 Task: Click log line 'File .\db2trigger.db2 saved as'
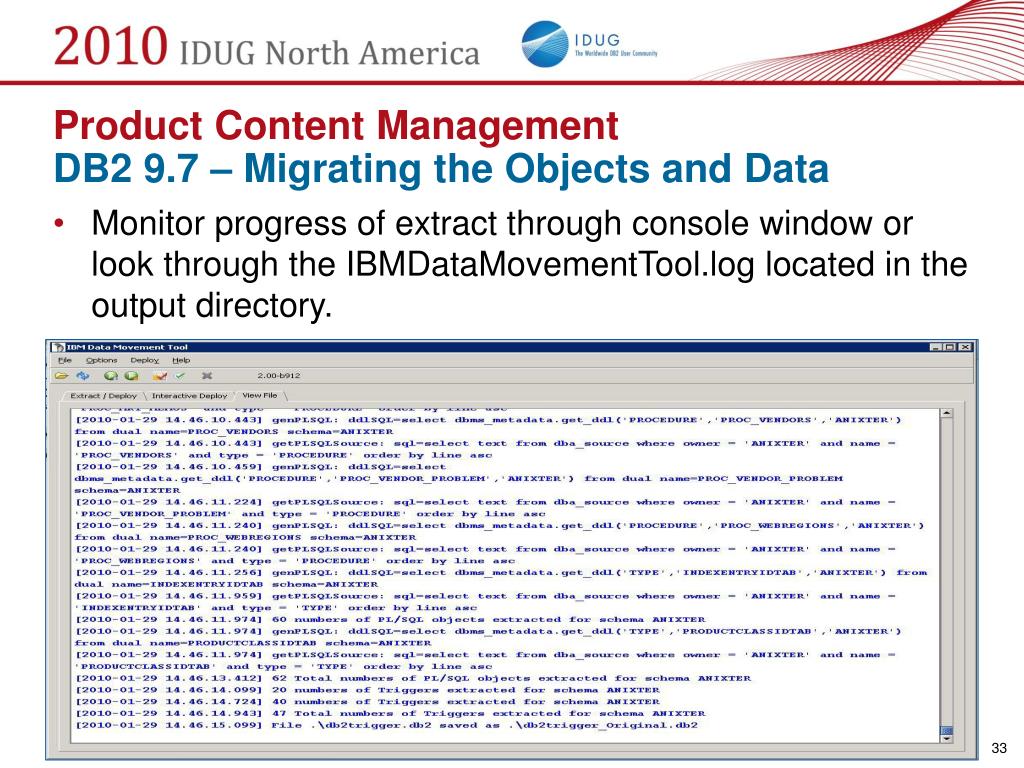coord(387,726)
